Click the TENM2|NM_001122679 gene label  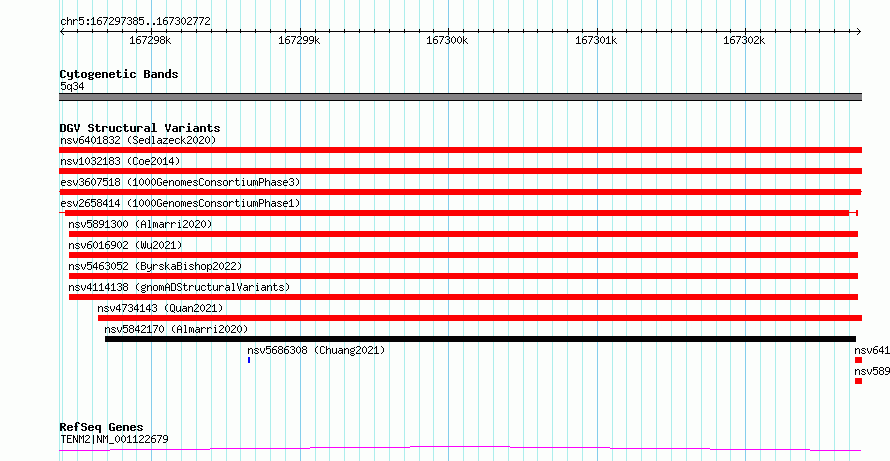pos(114,439)
